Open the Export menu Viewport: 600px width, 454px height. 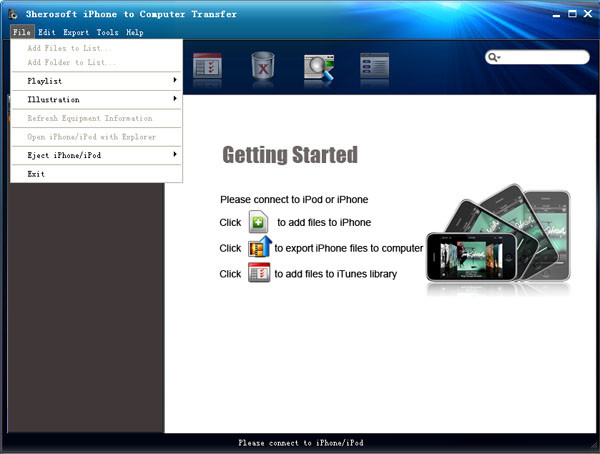76,32
